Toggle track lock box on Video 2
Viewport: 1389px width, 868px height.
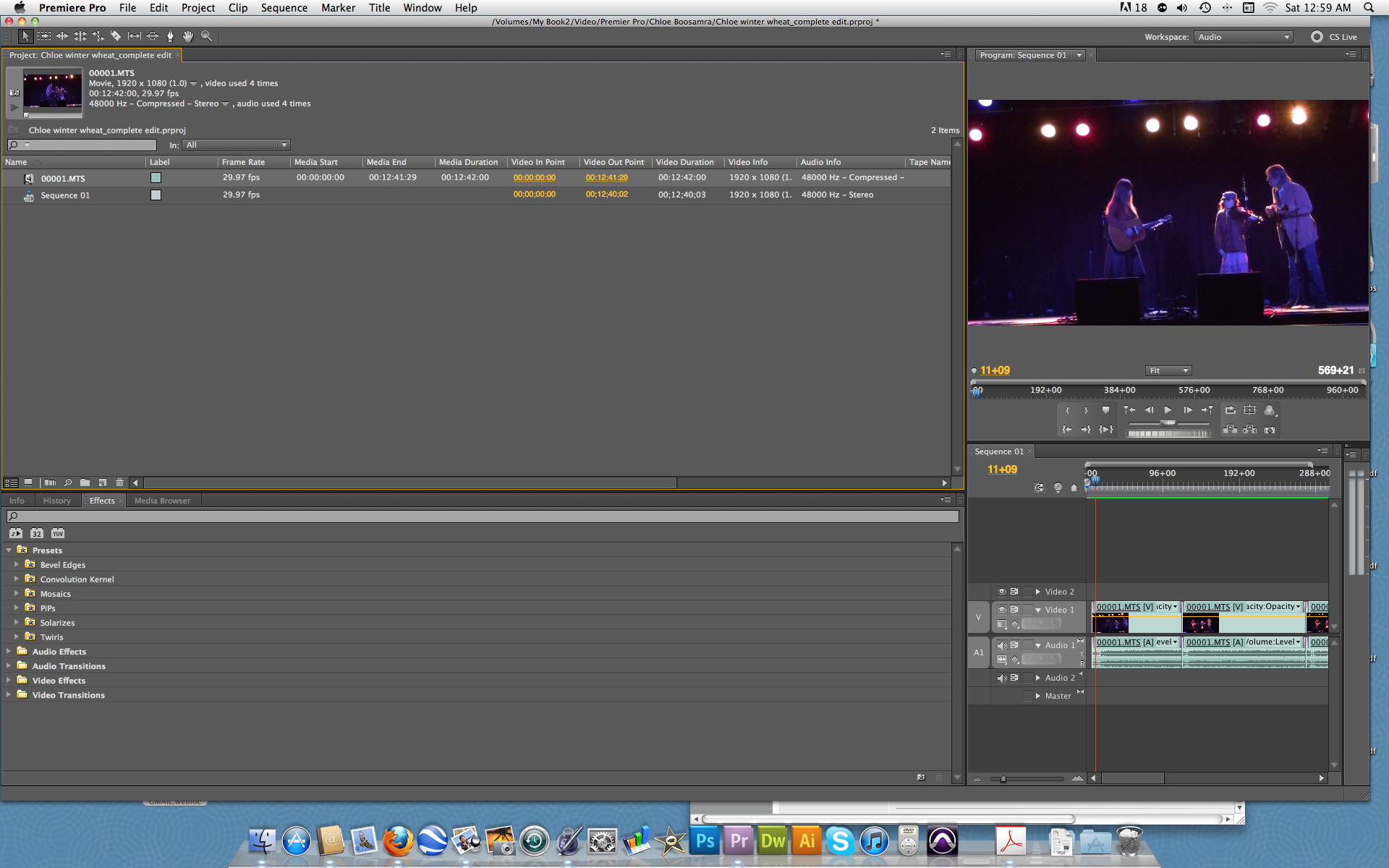(1028, 592)
